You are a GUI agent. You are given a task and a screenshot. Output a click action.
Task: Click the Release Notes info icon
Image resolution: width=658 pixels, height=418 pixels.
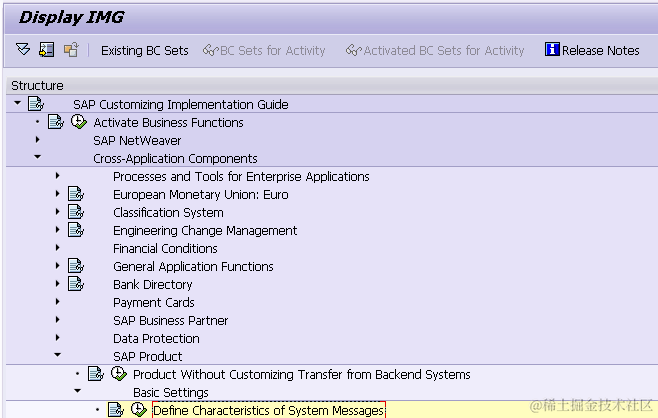tap(552, 50)
